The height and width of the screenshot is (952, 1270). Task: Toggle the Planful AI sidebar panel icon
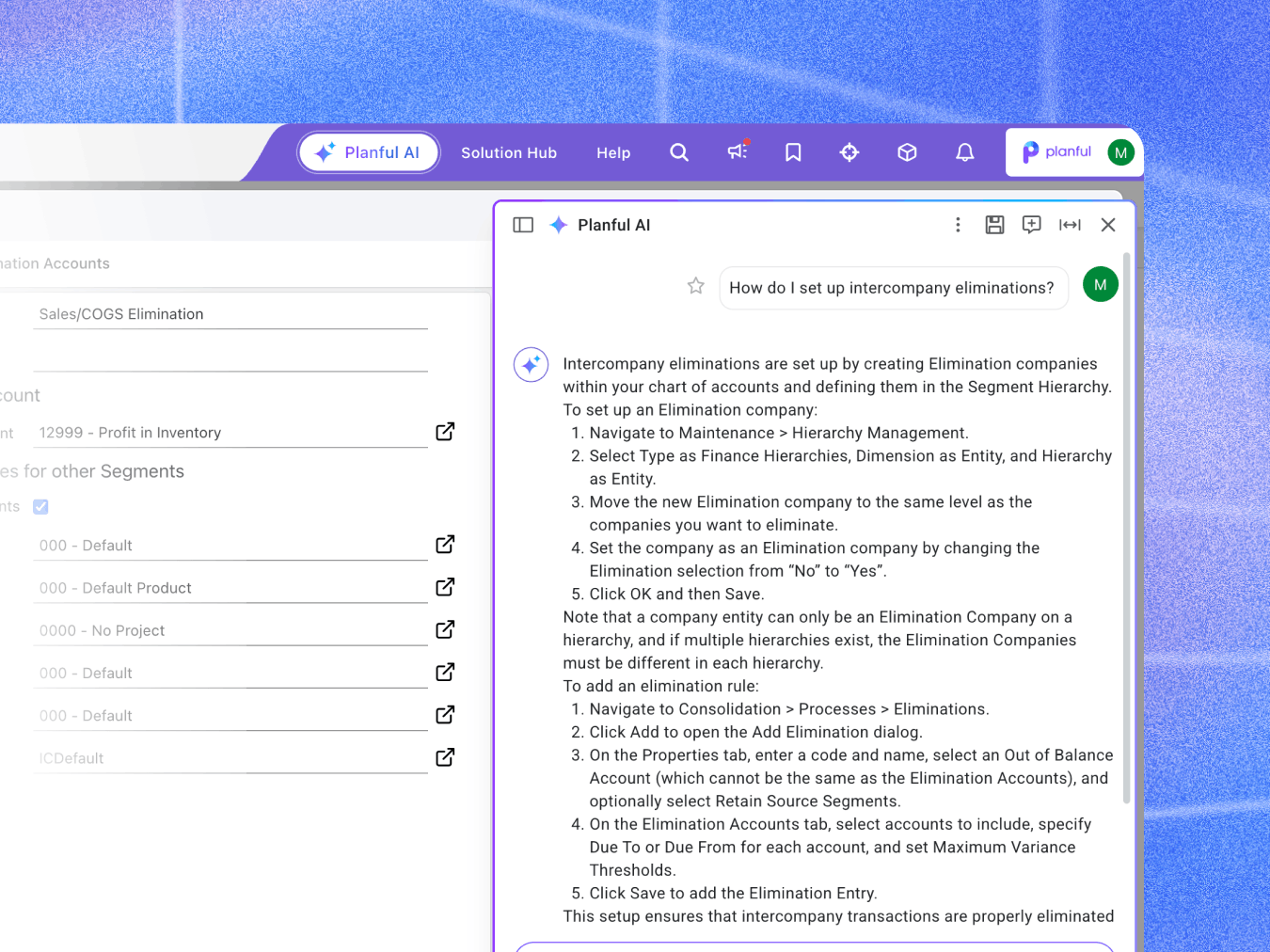tap(523, 225)
